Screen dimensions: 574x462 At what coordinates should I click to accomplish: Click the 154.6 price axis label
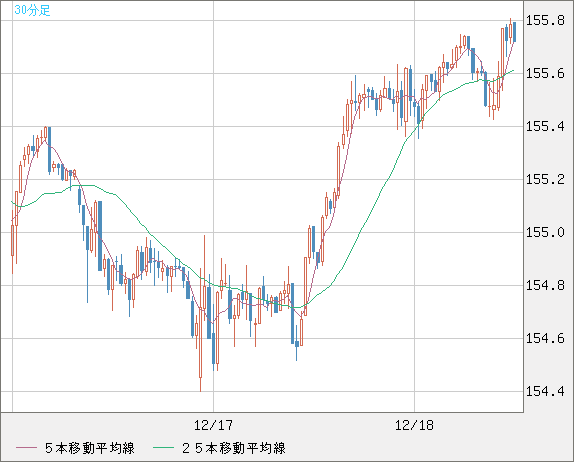pos(545,339)
